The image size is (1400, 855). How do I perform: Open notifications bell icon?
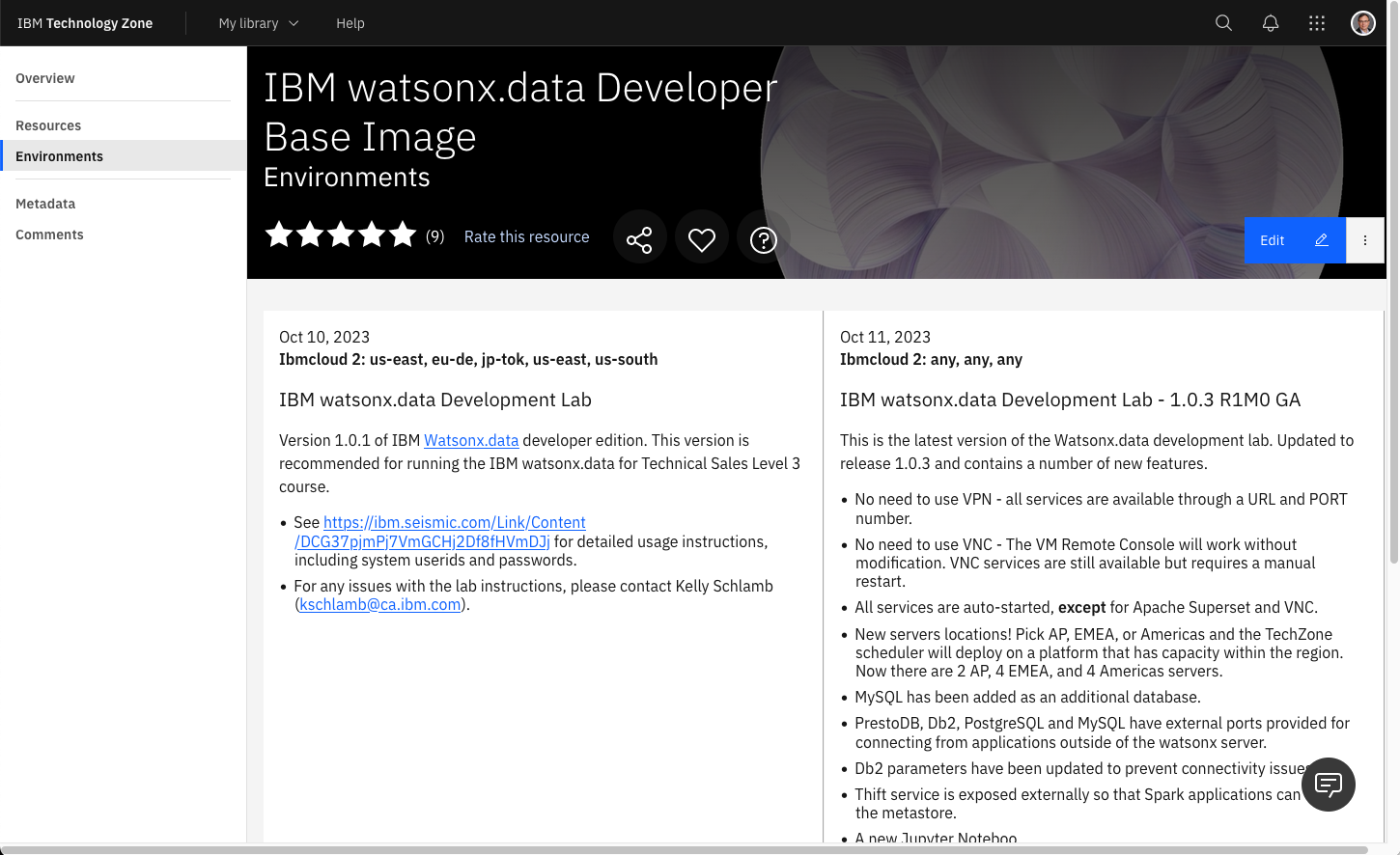[x=1271, y=23]
